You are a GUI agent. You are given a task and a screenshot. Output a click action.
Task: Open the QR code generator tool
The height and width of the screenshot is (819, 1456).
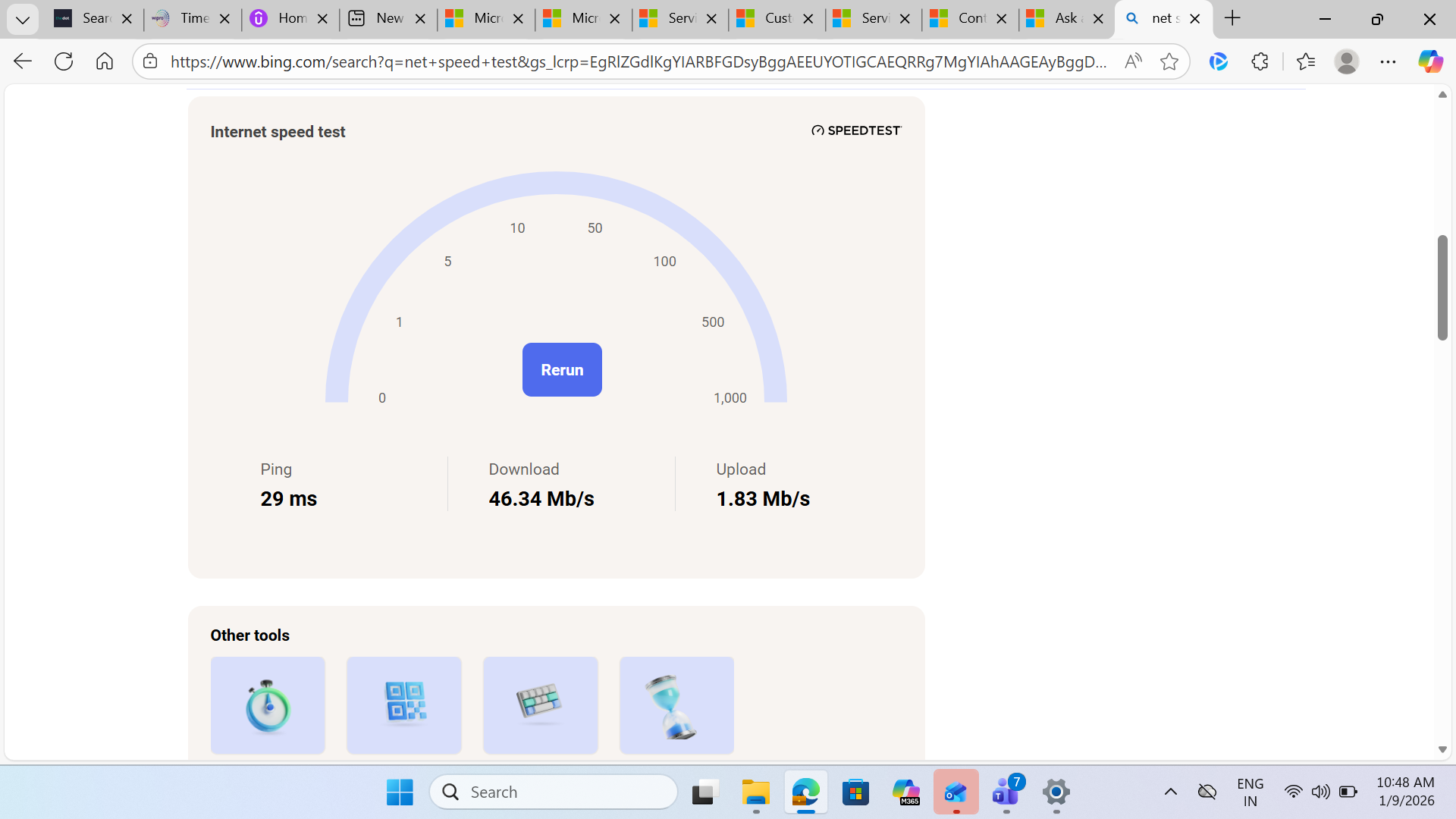pos(403,704)
